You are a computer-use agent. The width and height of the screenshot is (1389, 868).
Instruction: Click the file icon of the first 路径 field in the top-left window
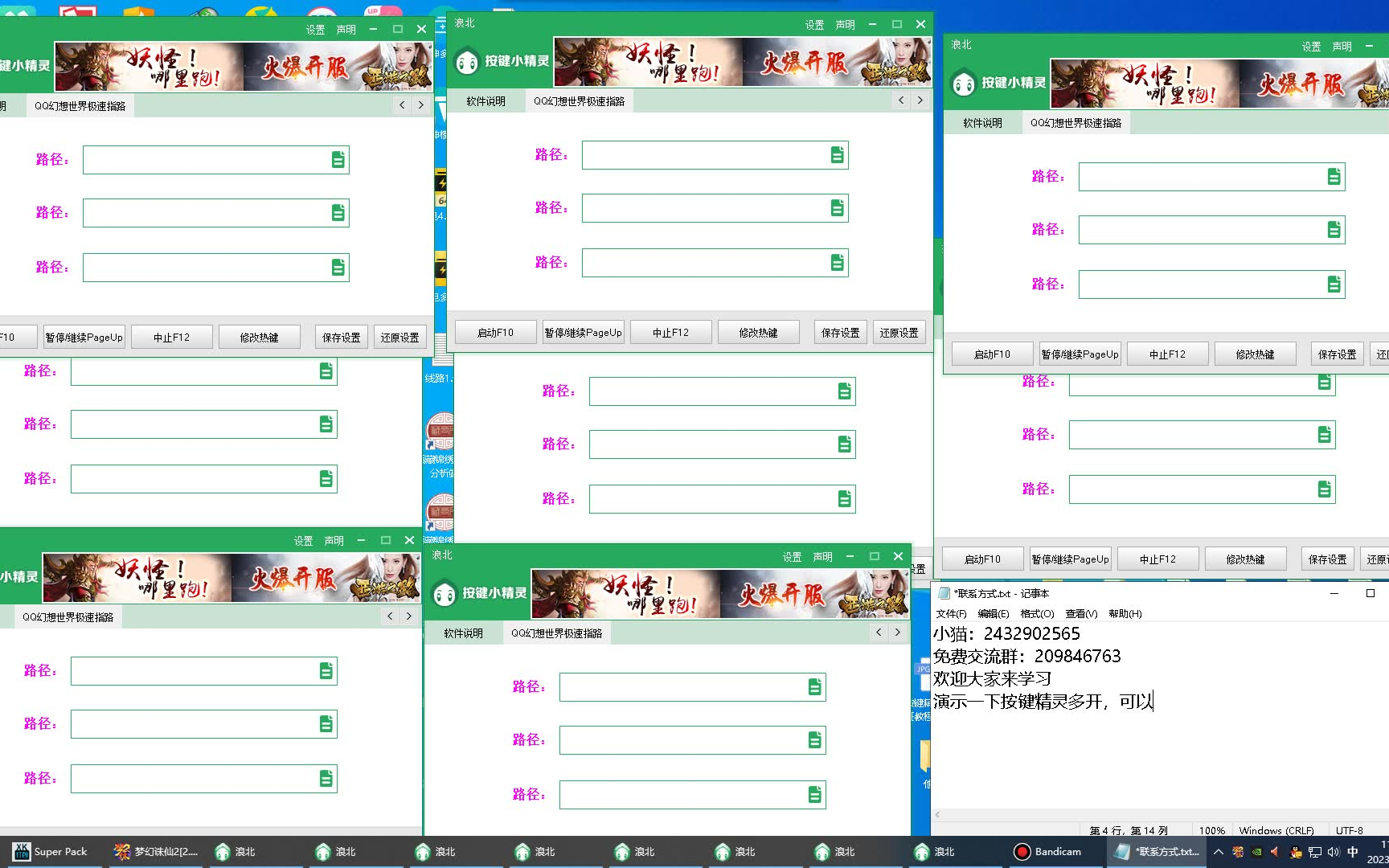(x=338, y=160)
